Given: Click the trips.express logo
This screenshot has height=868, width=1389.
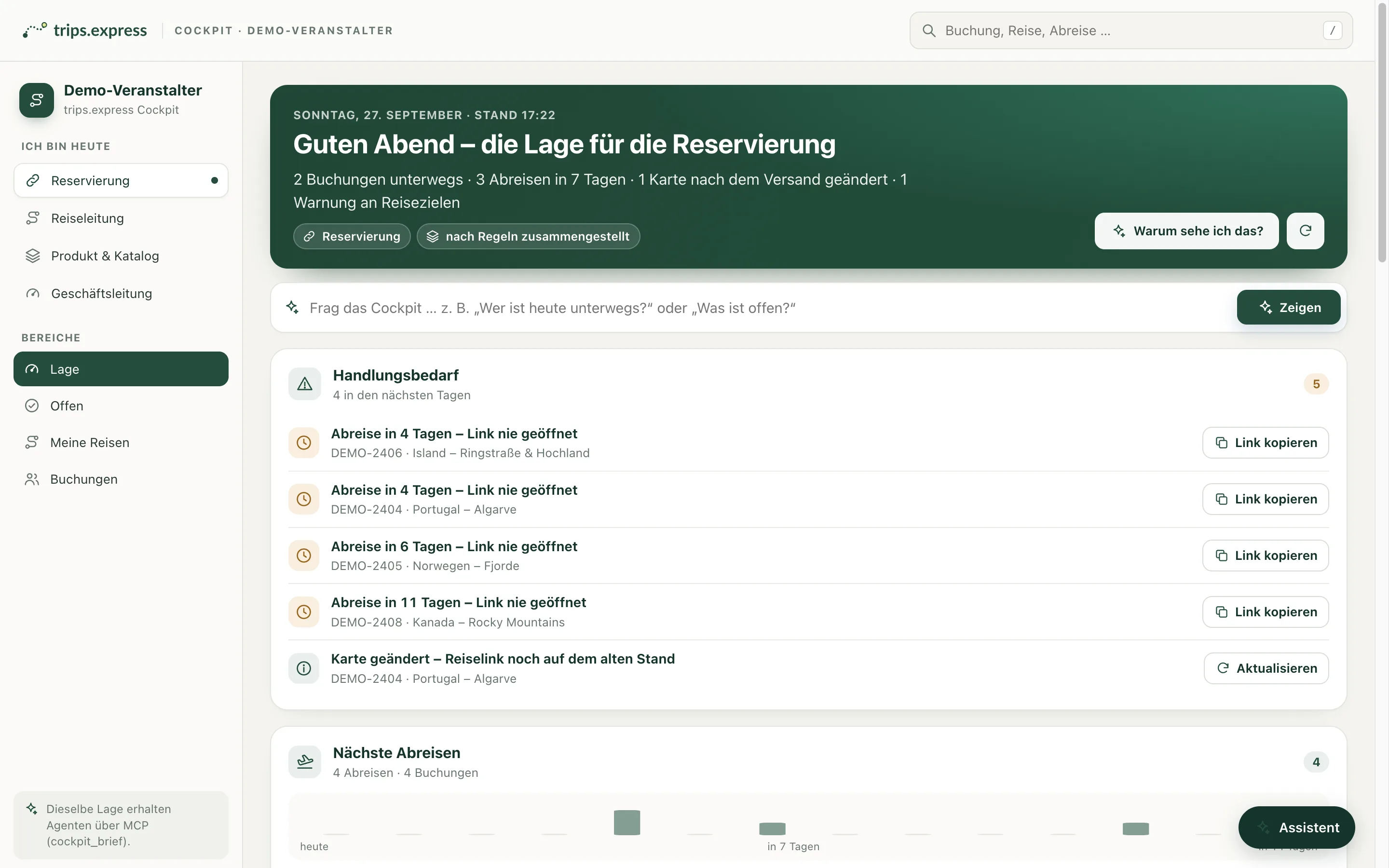Looking at the screenshot, I should click(x=85, y=30).
